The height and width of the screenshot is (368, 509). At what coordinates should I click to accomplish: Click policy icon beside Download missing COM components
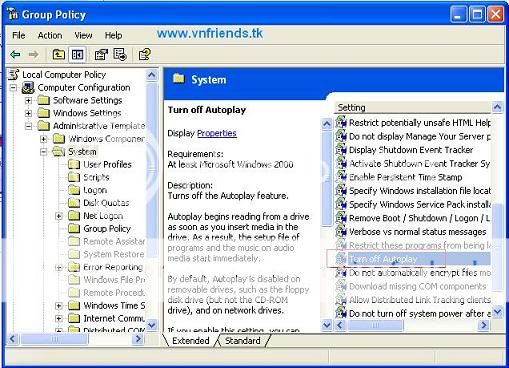341,286
